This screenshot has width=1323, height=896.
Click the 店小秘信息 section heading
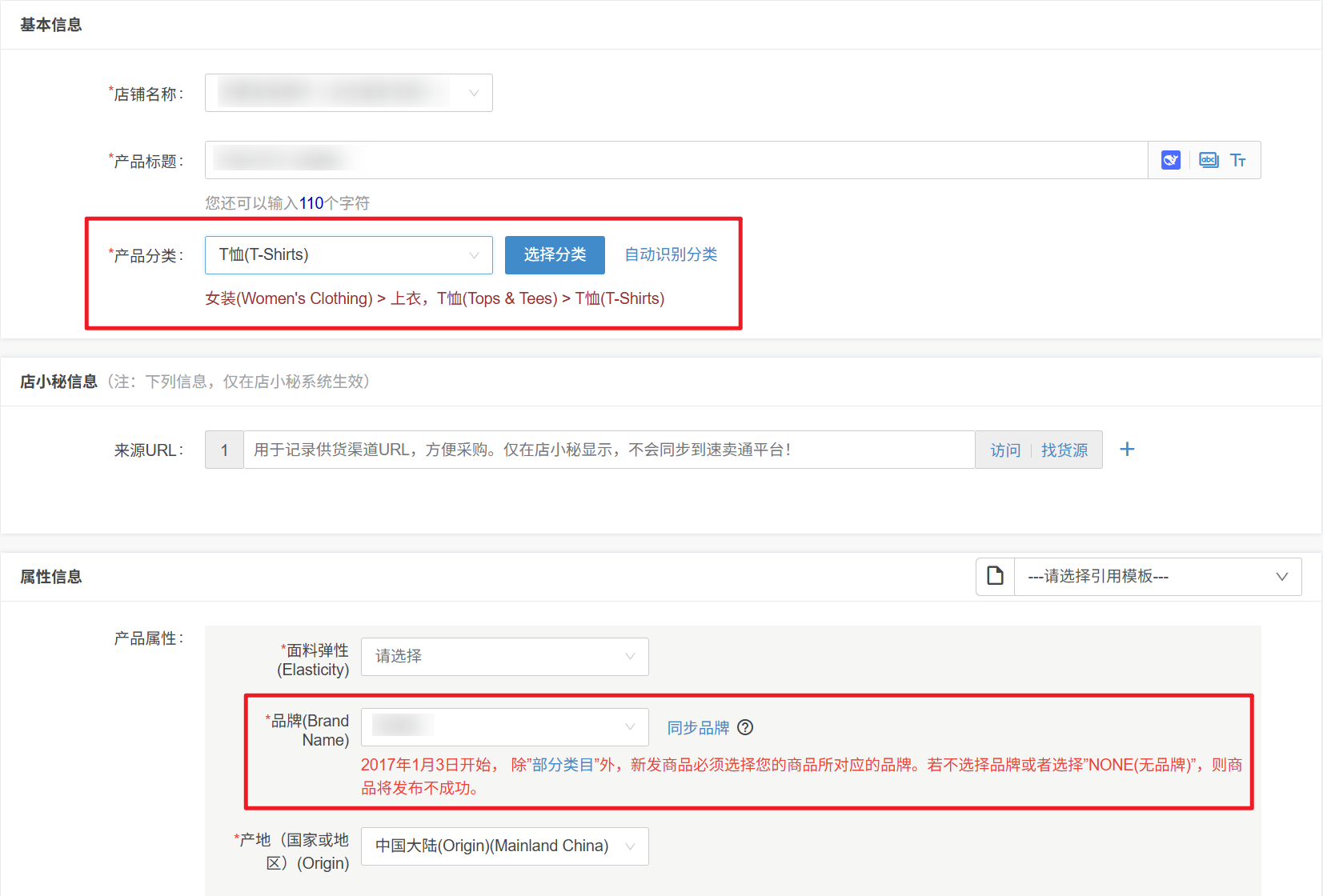pyautogui.click(x=58, y=382)
